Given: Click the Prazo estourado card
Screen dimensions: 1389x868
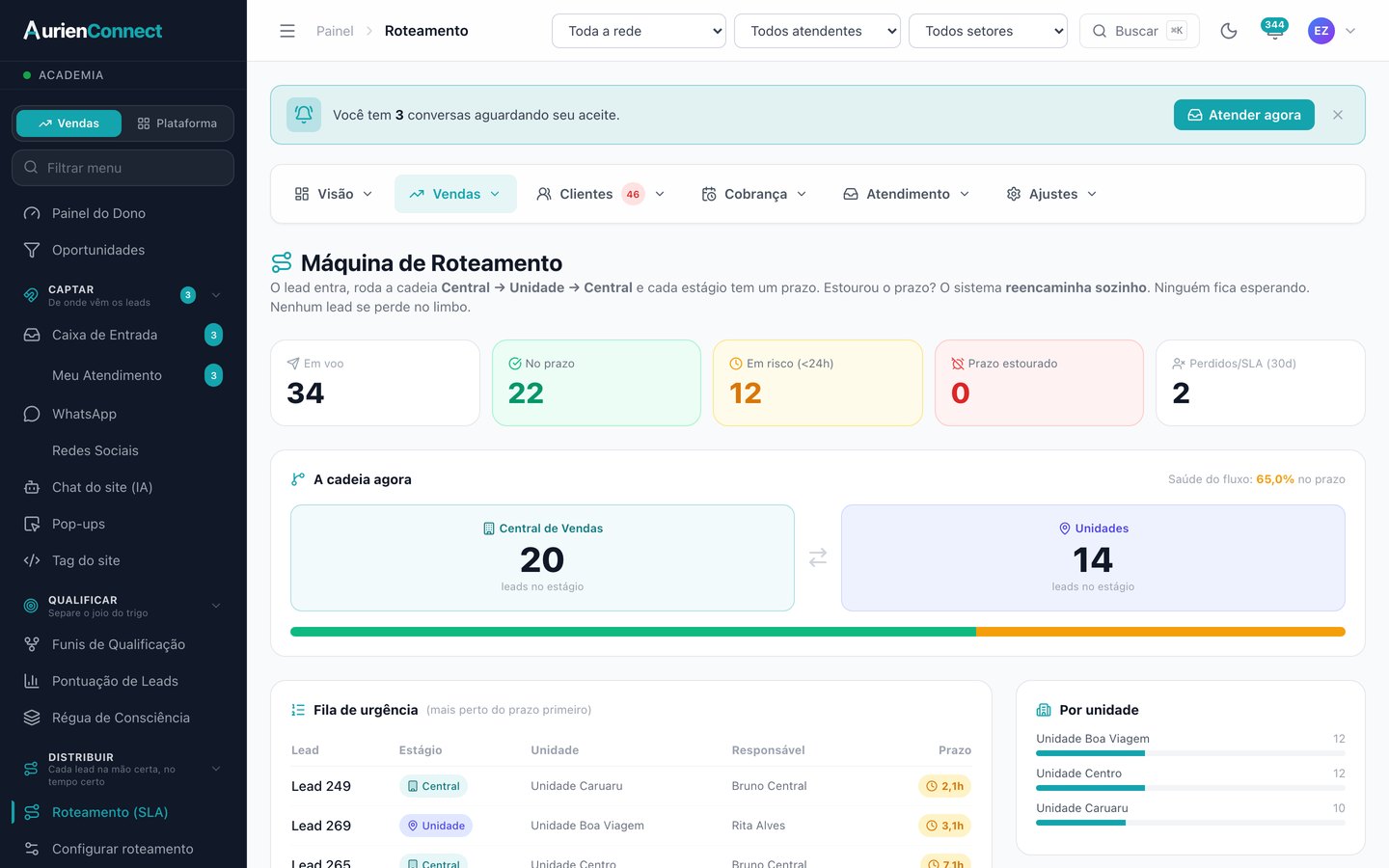Looking at the screenshot, I should (x=1039, y=383).
